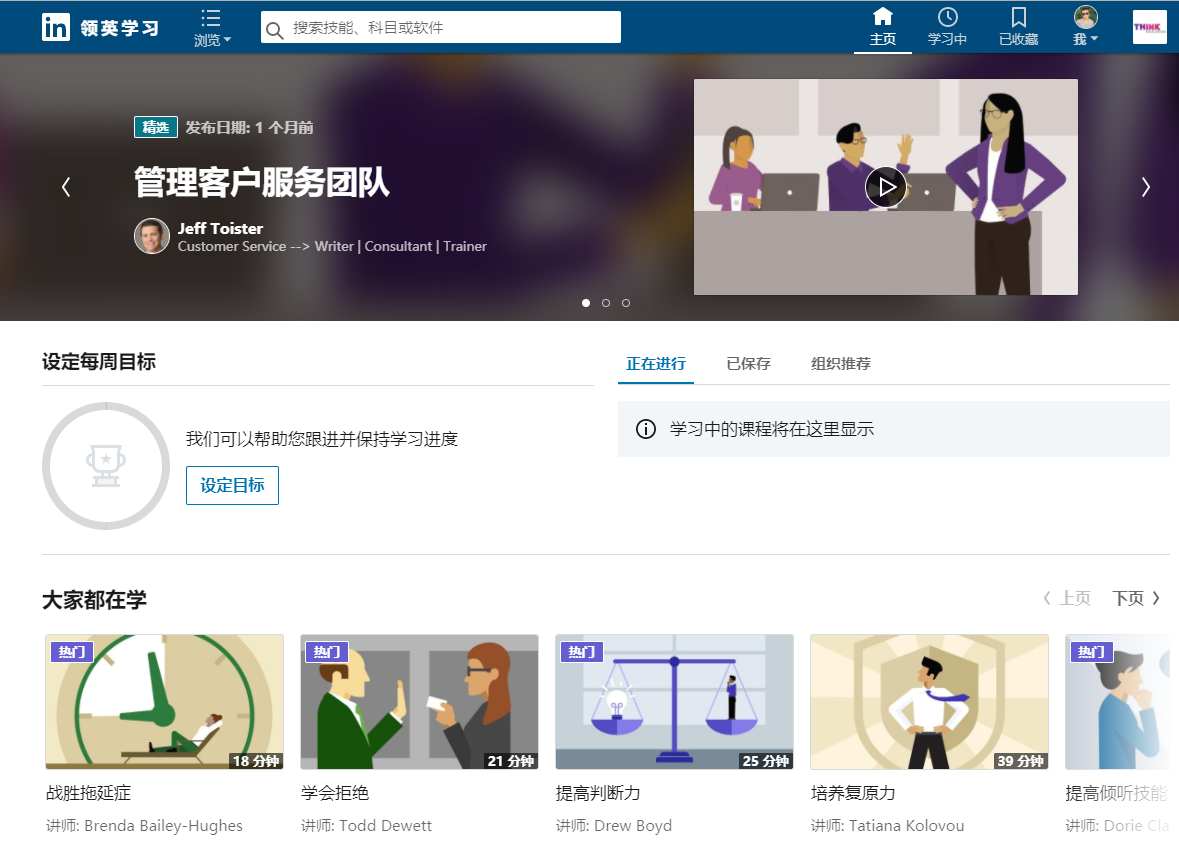Click Jeff Toister's Customer Service tagline

click(x=332, y=246)
